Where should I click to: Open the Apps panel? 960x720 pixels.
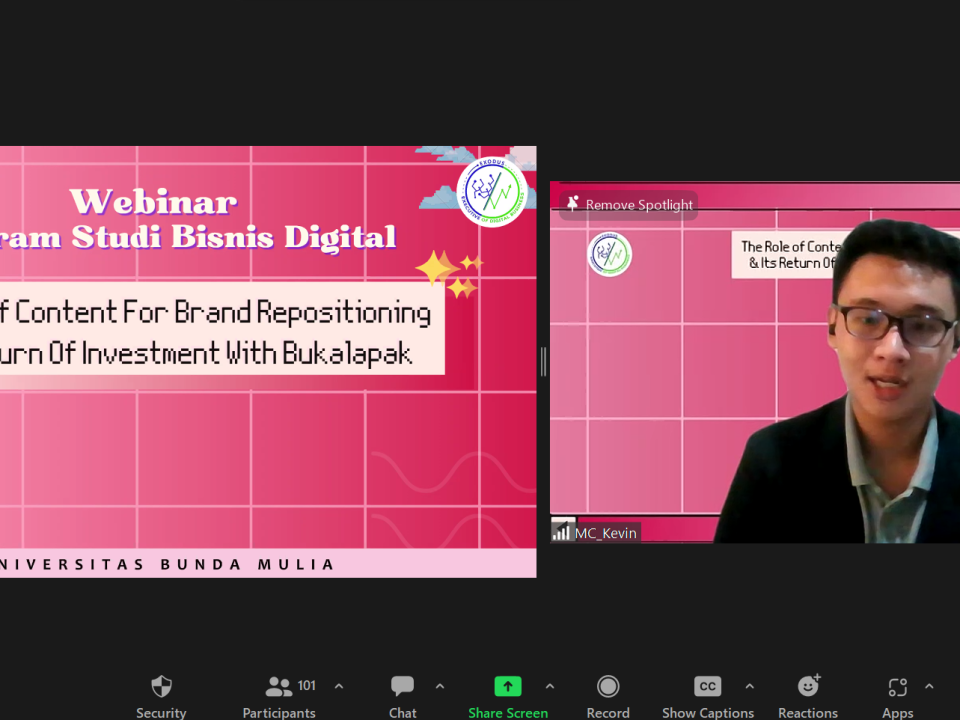coord(898,696)
